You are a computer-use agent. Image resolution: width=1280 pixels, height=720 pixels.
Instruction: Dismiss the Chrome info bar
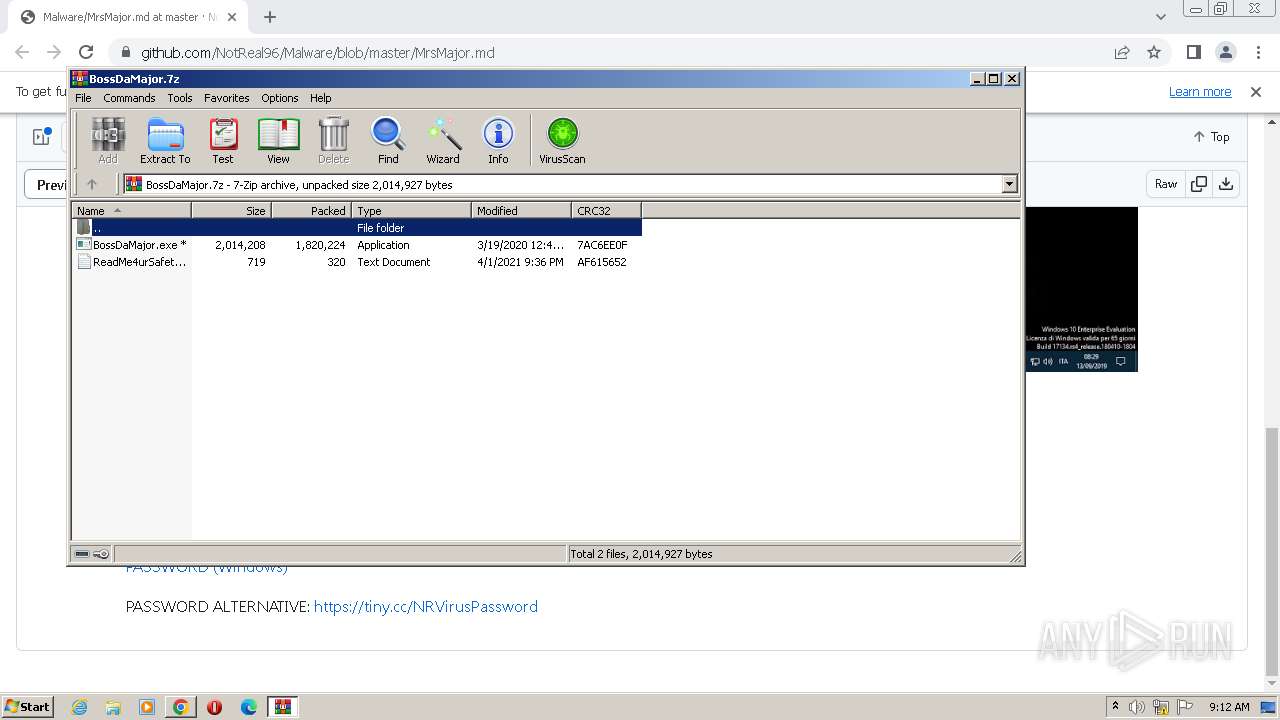coord(1256,91)
